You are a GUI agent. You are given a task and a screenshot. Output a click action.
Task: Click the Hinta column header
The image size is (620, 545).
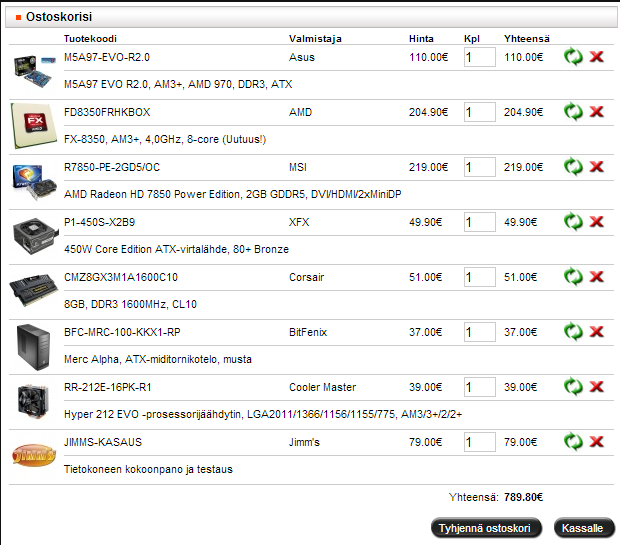click(x=421, y=39)
